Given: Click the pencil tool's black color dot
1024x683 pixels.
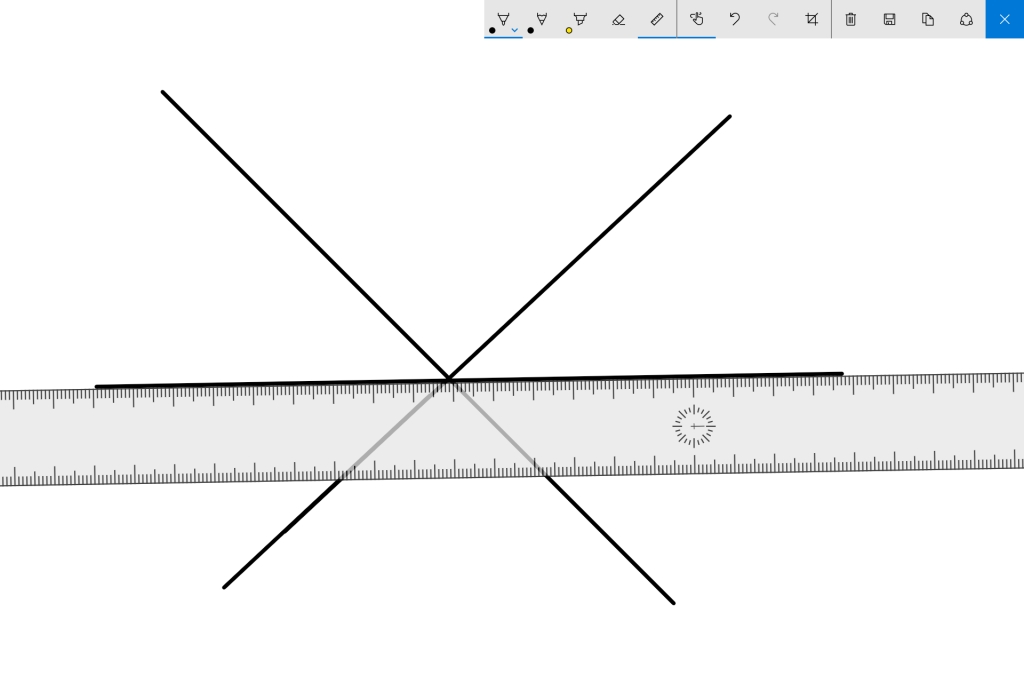Looking at the screenshot, I should 530,30.
